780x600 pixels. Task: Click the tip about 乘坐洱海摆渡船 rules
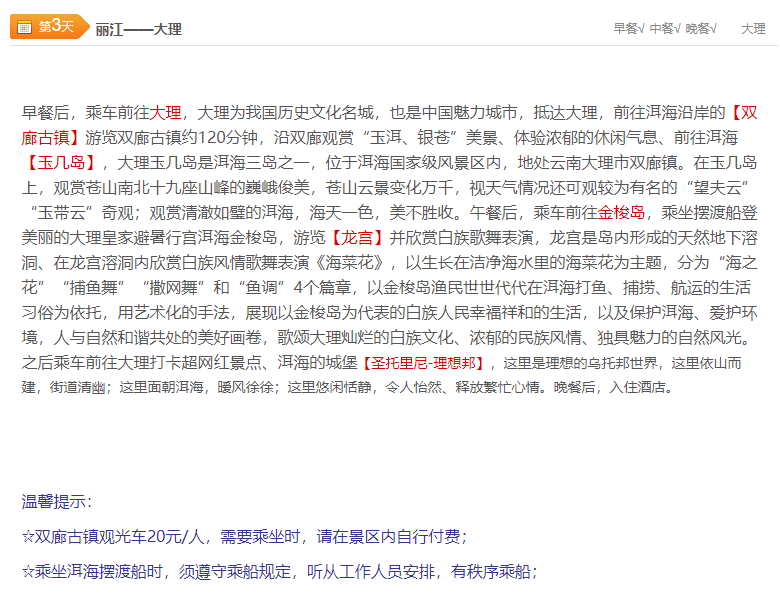tap(280, 572)
